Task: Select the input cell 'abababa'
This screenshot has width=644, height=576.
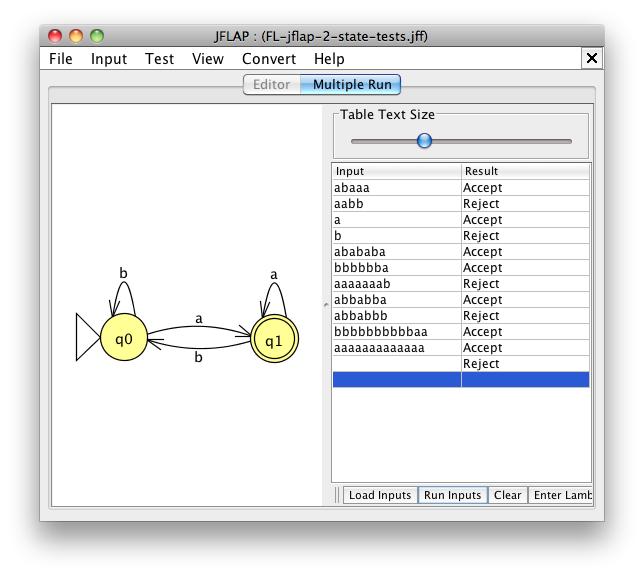Action: [397, 252]
